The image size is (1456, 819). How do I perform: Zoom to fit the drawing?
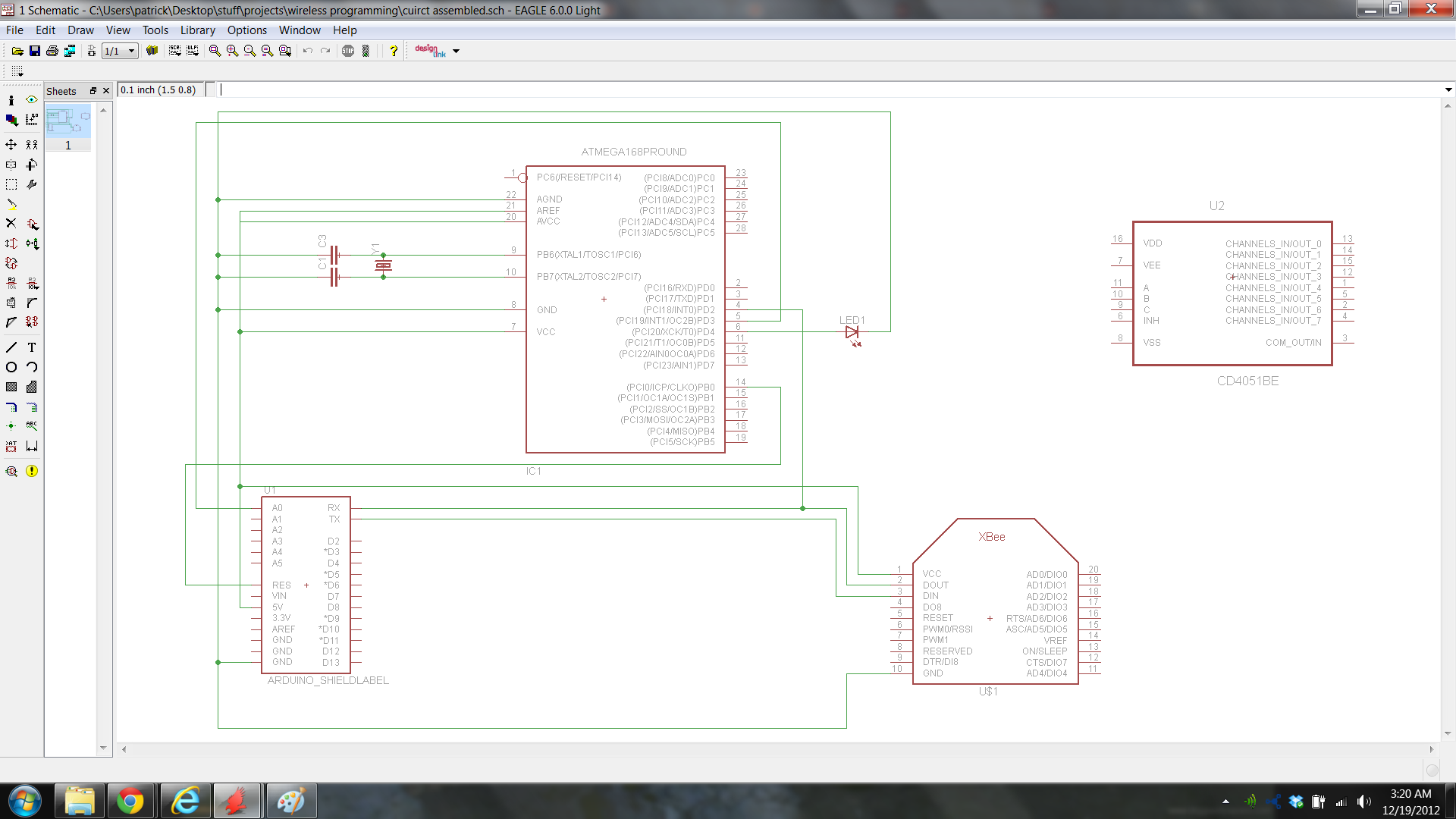[x=215, y=51]
